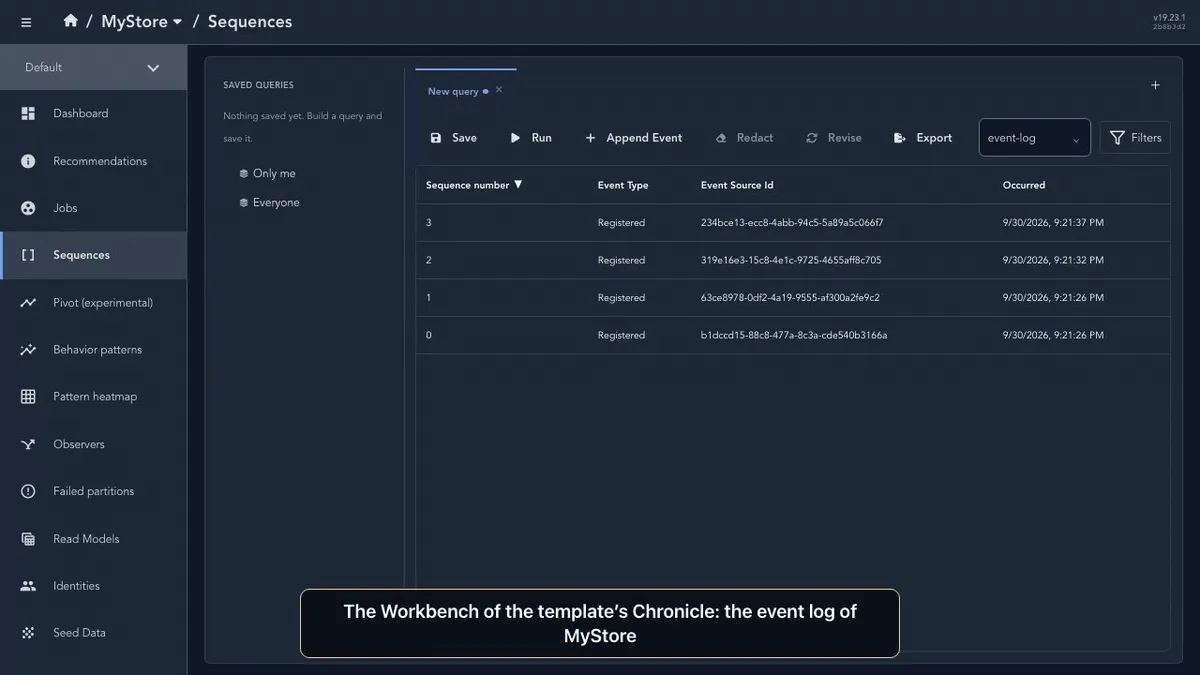Click the Behavior patterns icon
Screen dimensions: 1200x675
(x=28, y=350)
